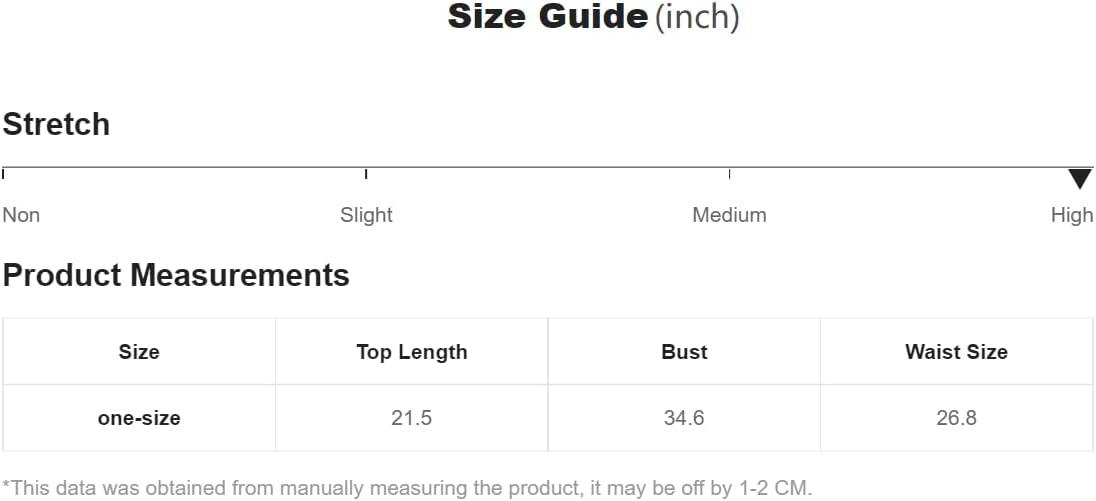Click the Slight stretch label
1096x501 pixels.
(x=366, y=215)
